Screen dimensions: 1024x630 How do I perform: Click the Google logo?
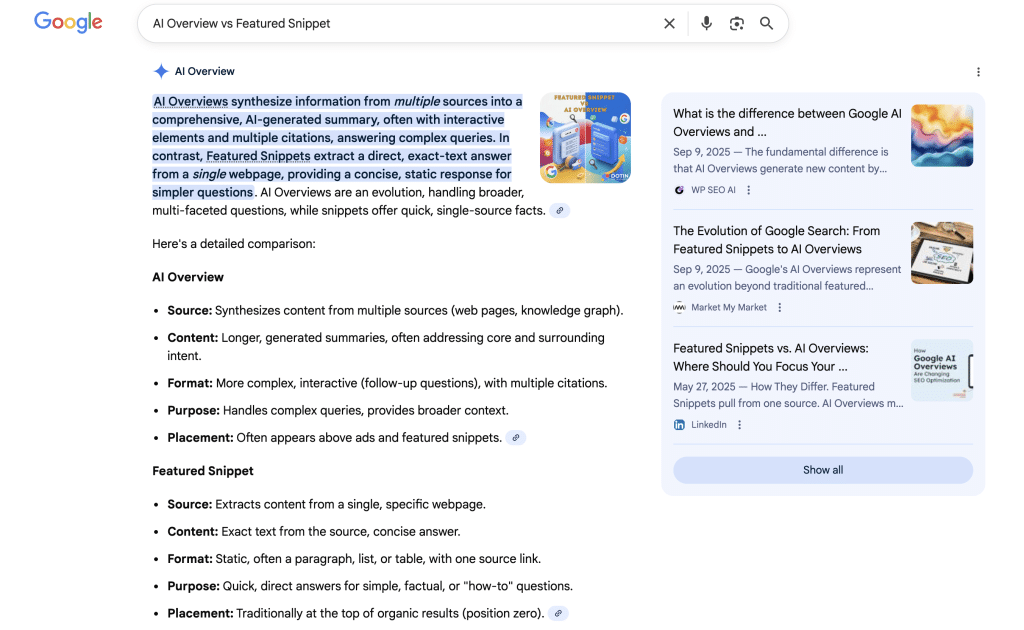point(68,22)
